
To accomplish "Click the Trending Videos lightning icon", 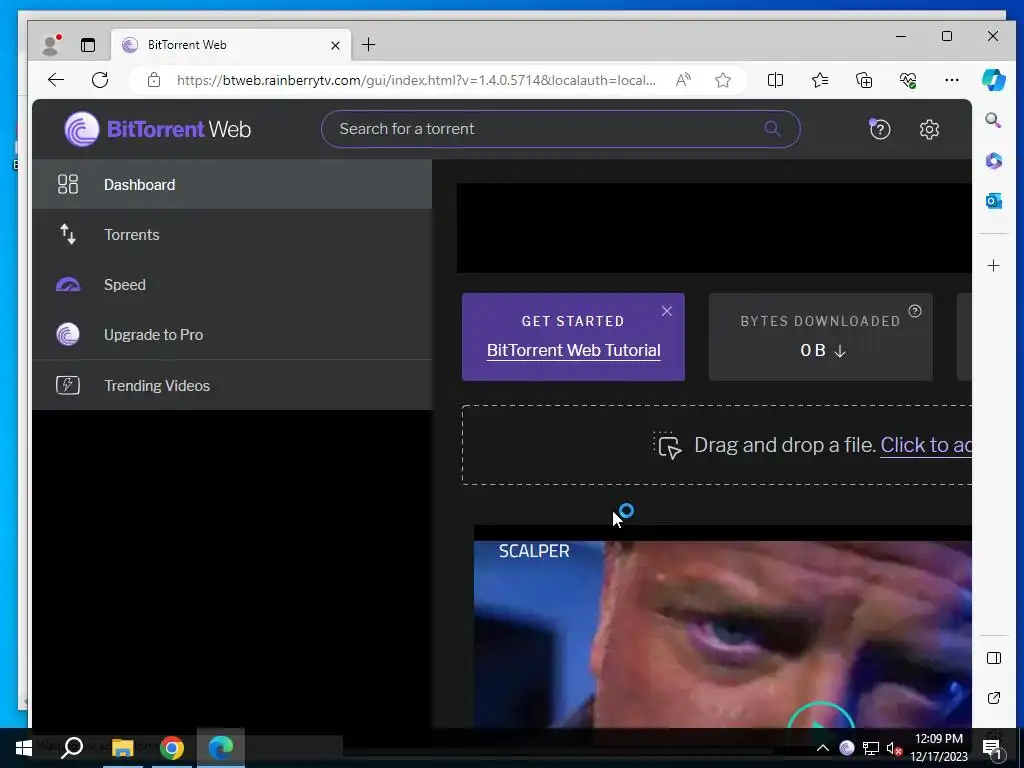I will click(x=68, y=385).
